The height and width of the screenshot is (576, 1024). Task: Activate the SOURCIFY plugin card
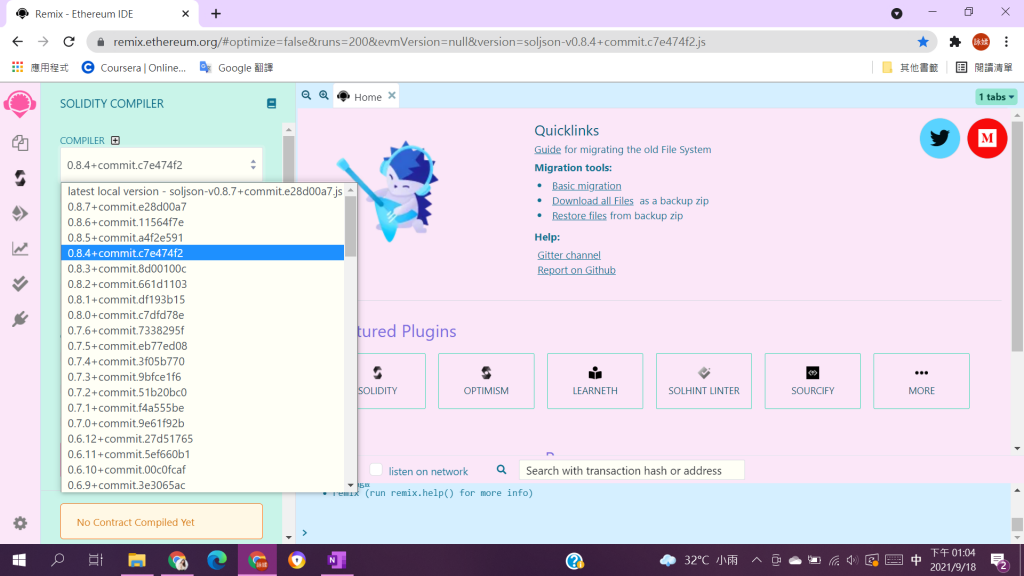click(812, 381)
